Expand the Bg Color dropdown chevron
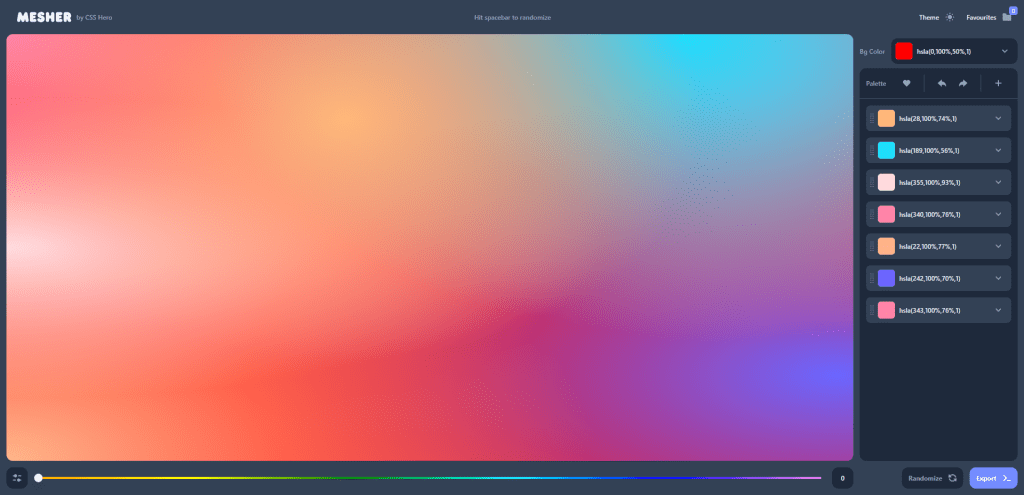1024x495 pixels. pos(1004,51)
